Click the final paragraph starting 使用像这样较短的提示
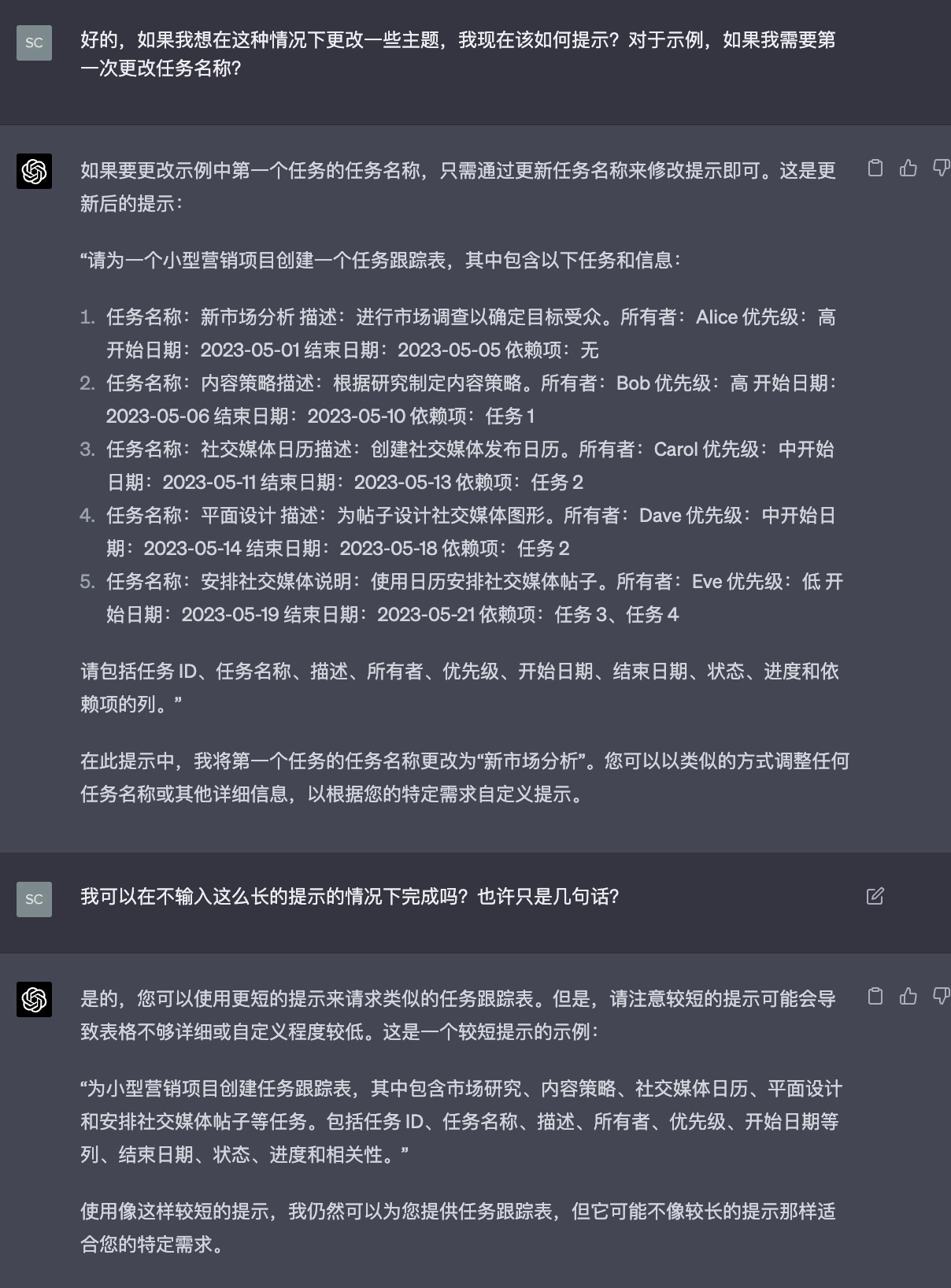The height and width of the screenshot is (1288, 951). coord(458,1227)
